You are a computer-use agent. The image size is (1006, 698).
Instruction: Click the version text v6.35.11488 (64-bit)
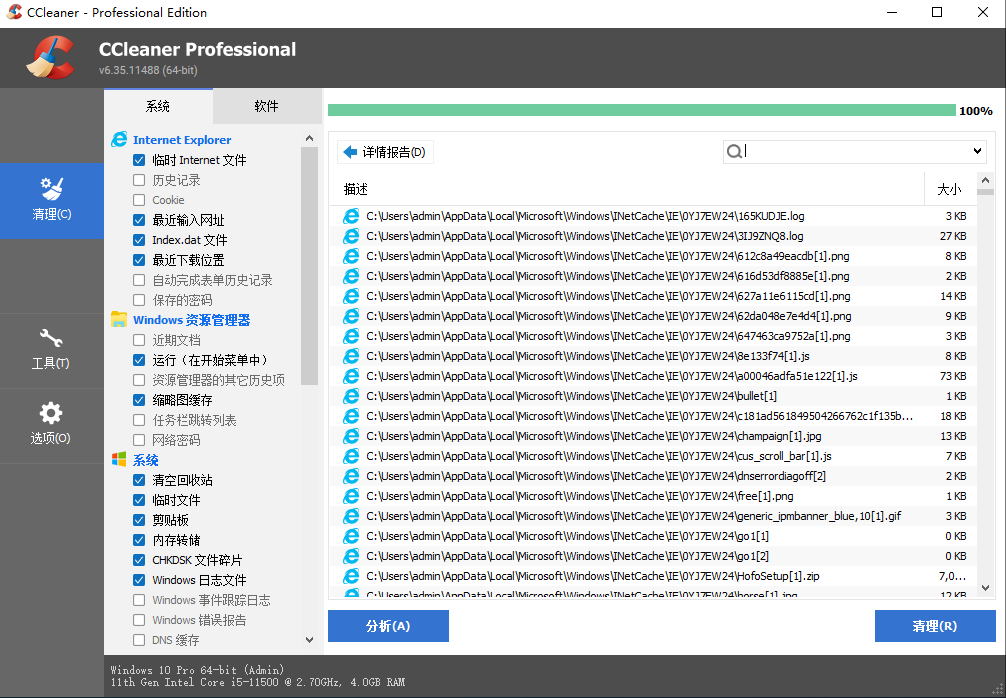tap(148, 70)
